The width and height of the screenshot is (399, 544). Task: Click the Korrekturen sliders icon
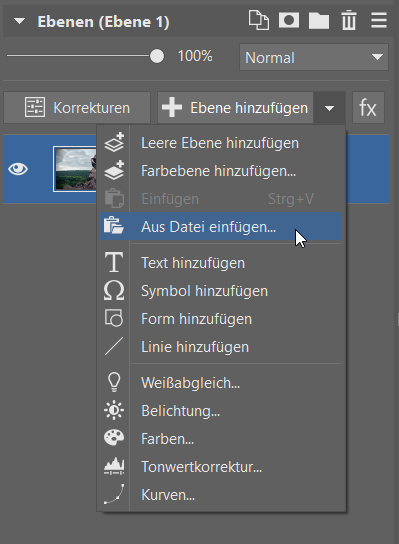pos(35,107)
